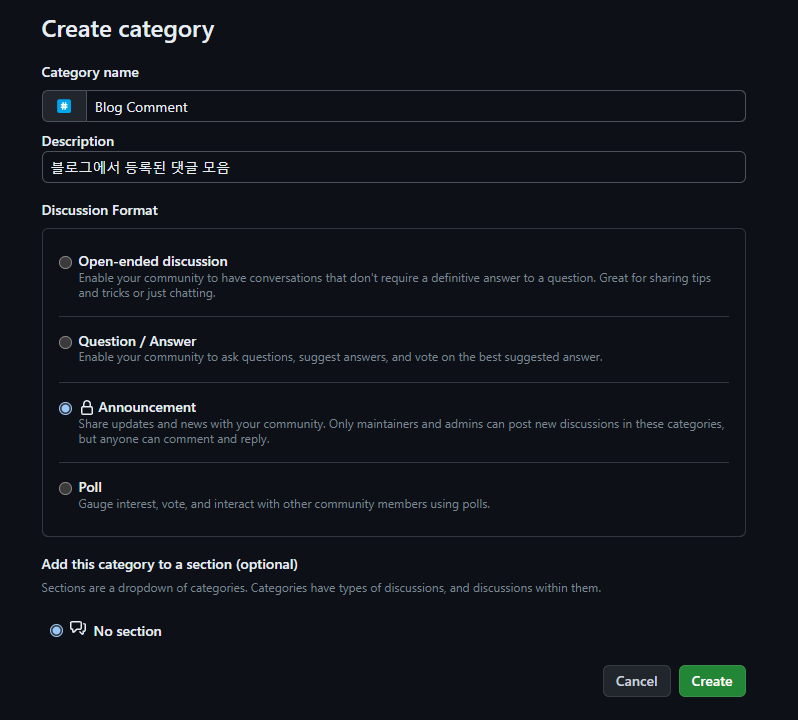Focus the Description text field
Viewport: 798px width, 720px height.
(x=394, y=167)
